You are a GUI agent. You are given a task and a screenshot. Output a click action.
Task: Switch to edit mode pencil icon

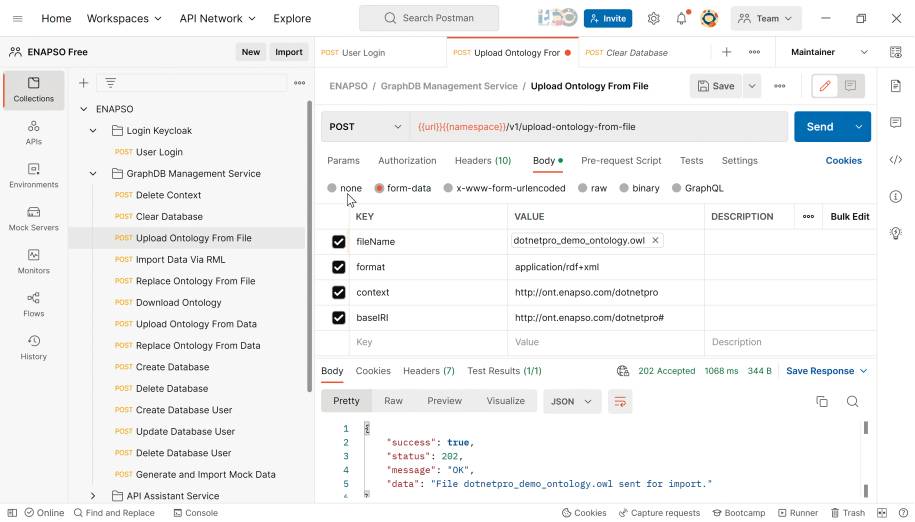pyautogui.click(x=825, y=86)
